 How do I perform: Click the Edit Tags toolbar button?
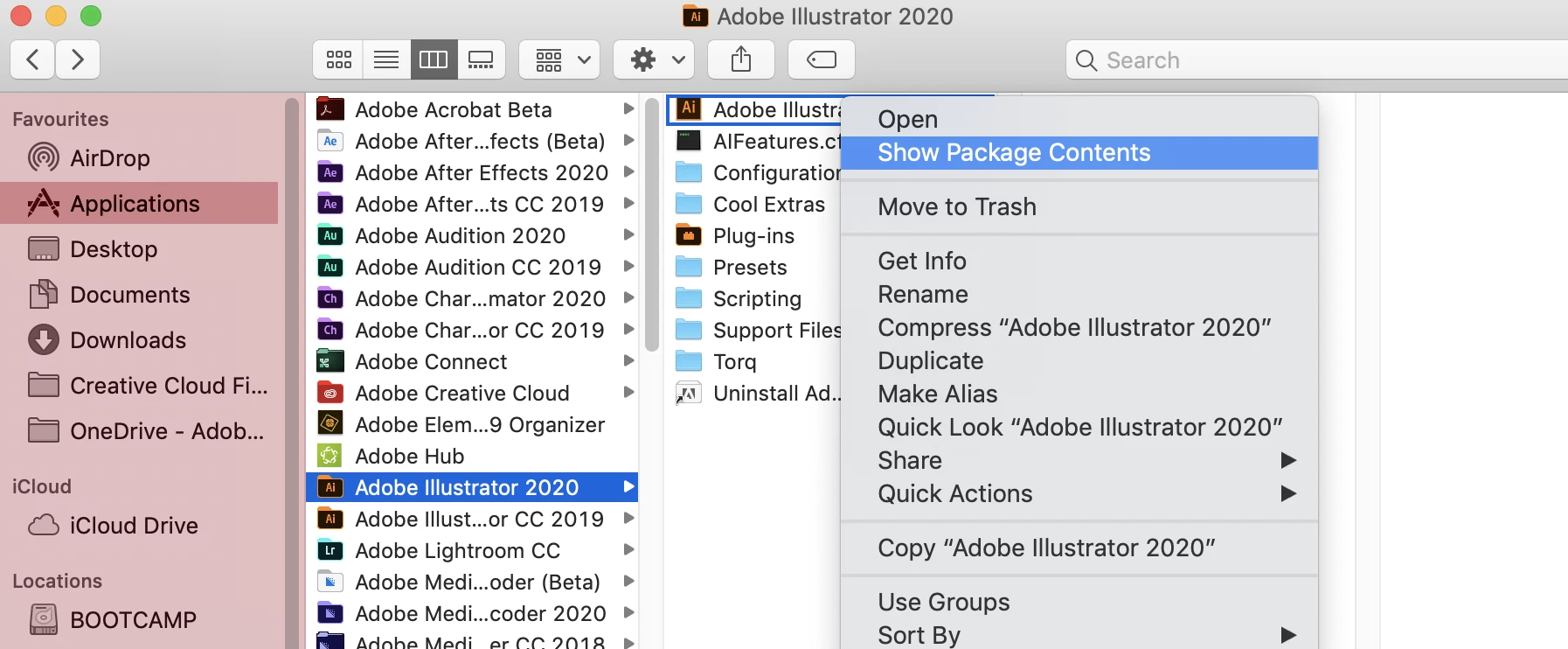tap(822, 59)
